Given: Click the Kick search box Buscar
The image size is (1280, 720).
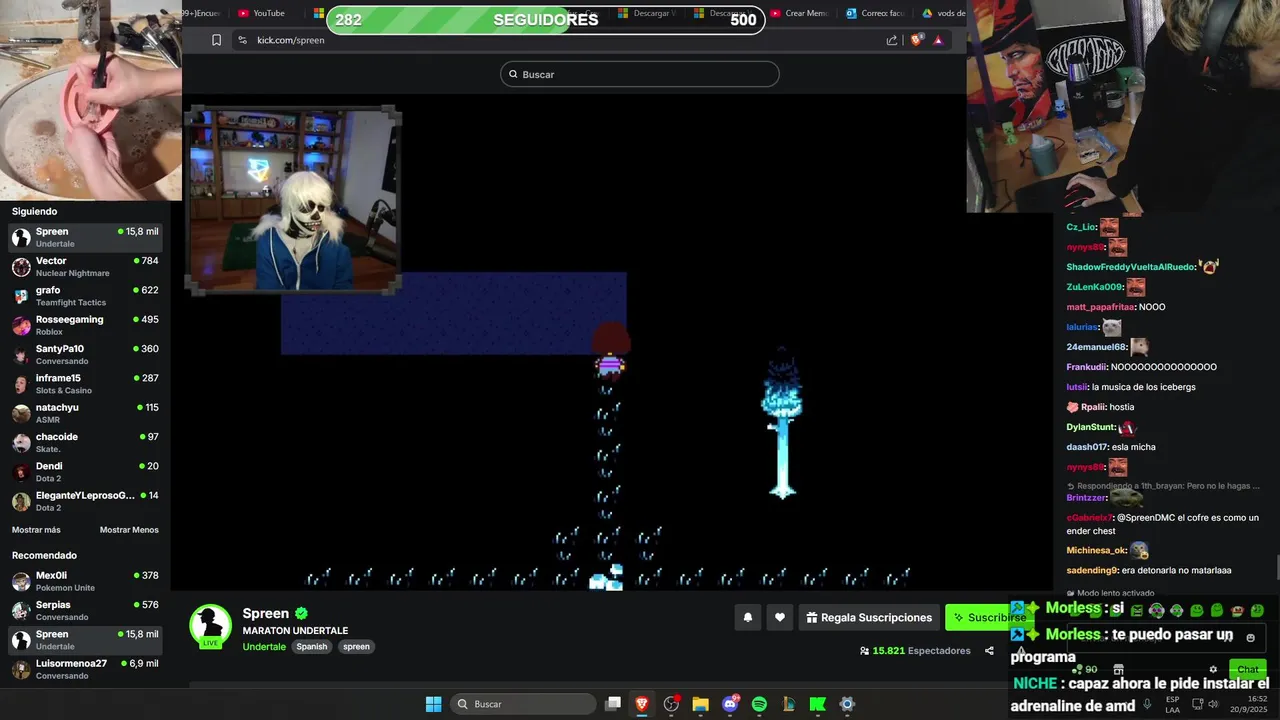Looking at the screenshot, I should click(640, 74).
